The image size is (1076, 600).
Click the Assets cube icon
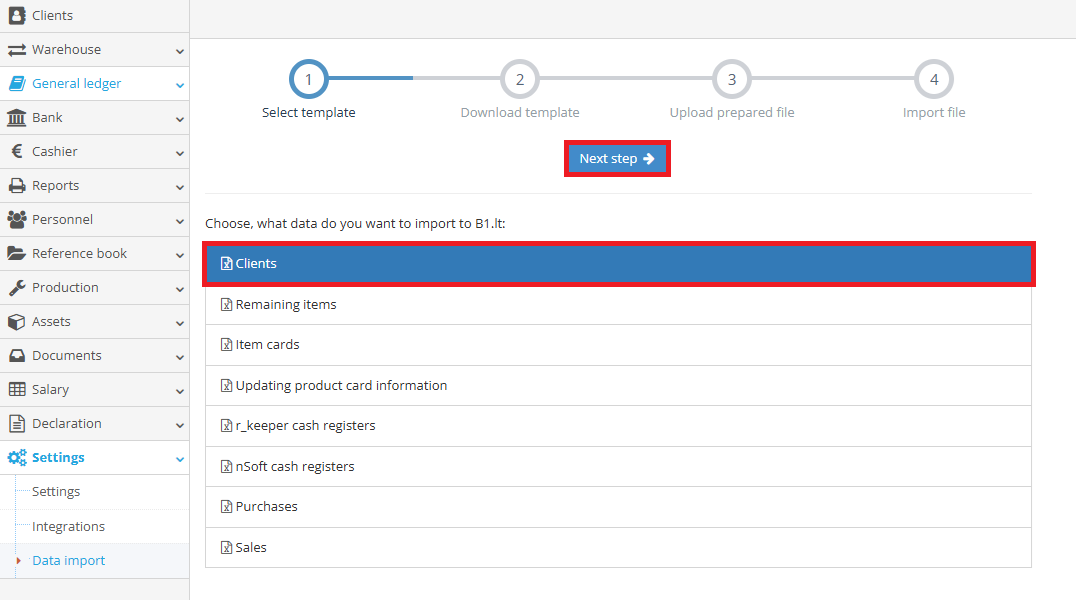tap(16, 321)
